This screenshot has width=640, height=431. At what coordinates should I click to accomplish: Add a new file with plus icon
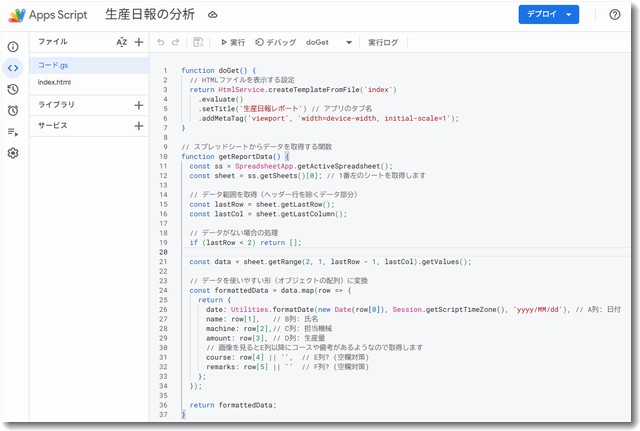pos(139,42)
